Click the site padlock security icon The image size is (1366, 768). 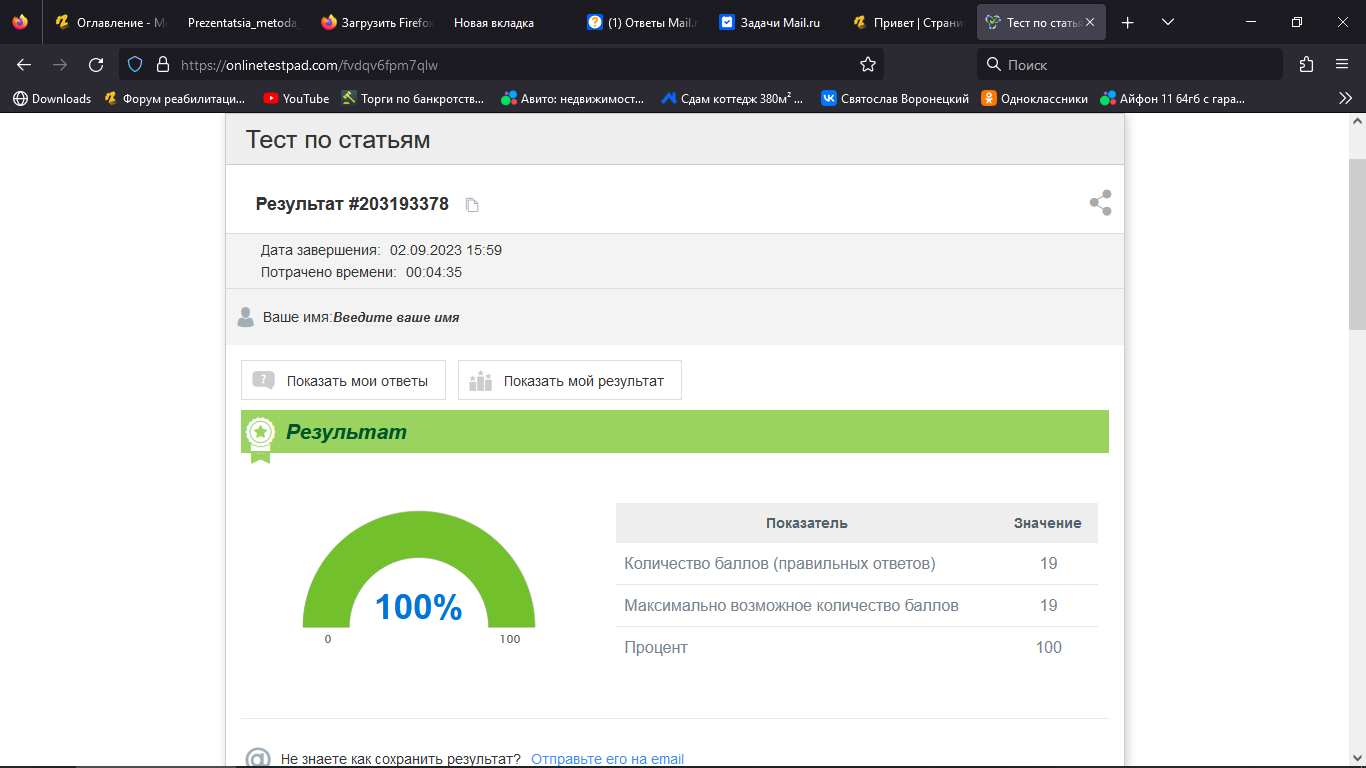click(162, 65)
